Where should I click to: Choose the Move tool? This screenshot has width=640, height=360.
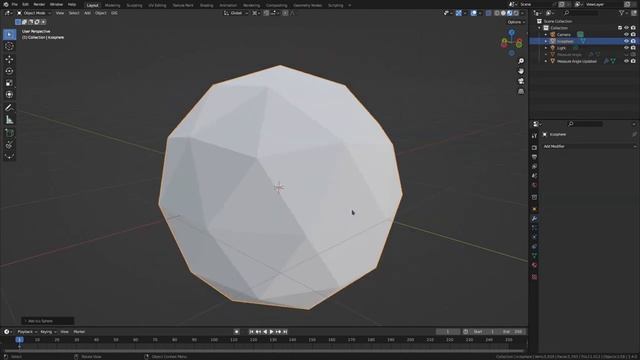point(9,59)
